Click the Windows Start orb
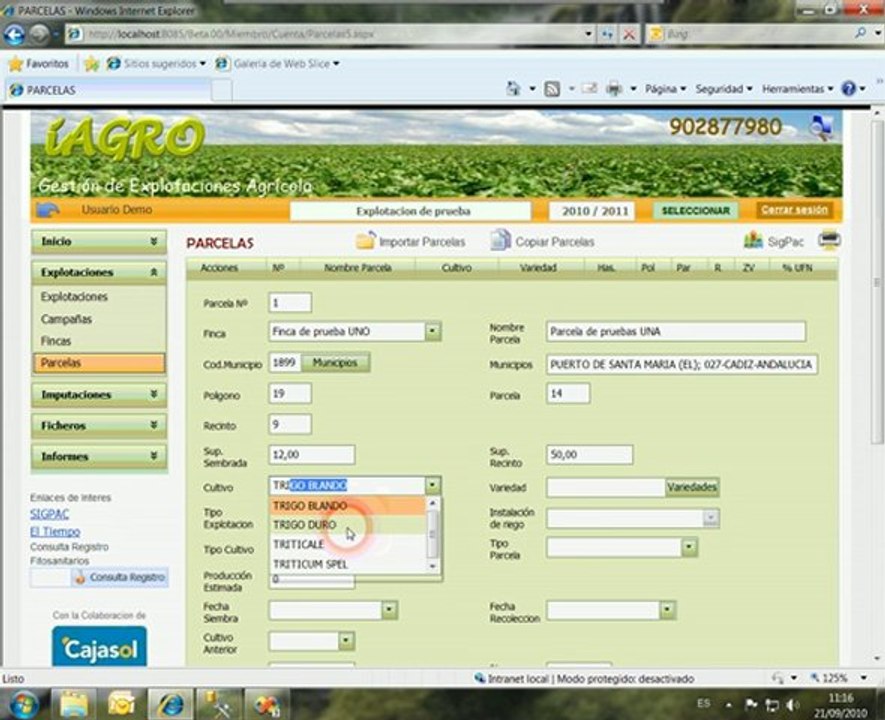Image resolution: width=885 pixels, height=720 pixels. pos(24,705)
